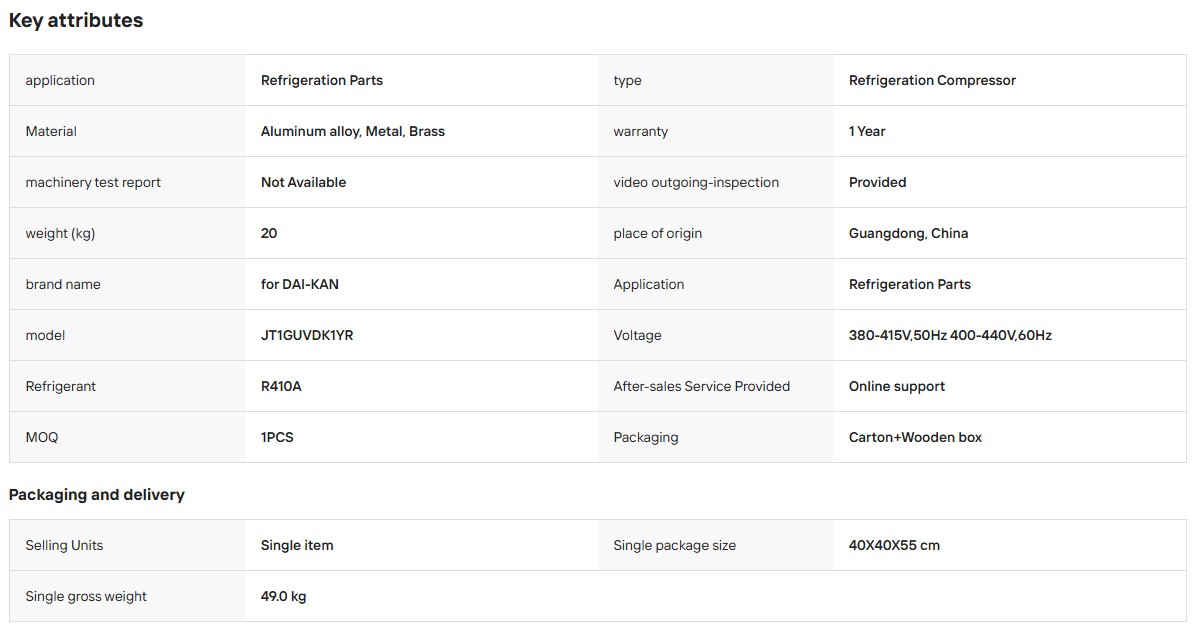Click the weight (kg) value 20
Viewport: 1197px width, 632px height.
269,234
